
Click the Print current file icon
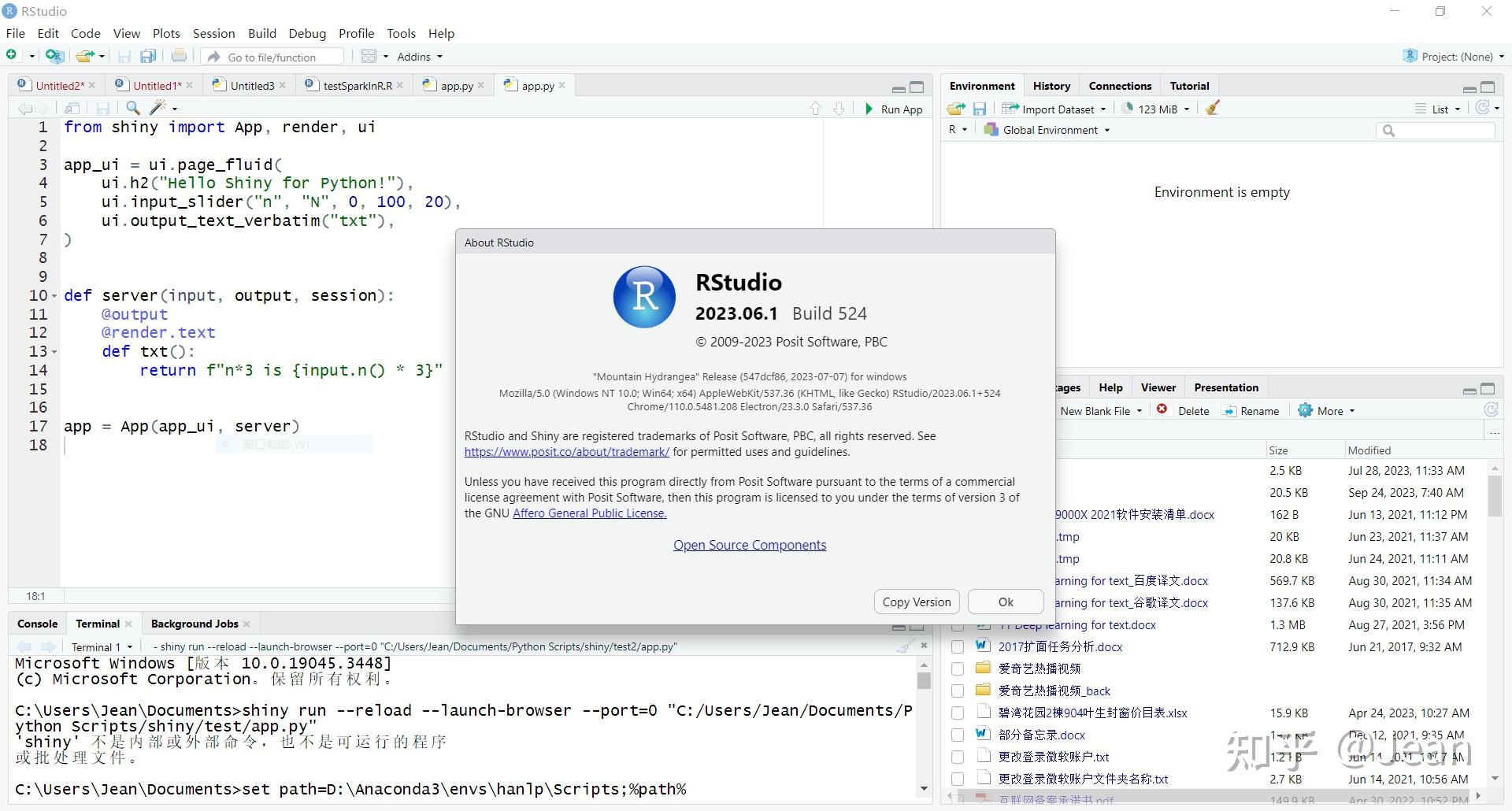(x=180, y=56)
